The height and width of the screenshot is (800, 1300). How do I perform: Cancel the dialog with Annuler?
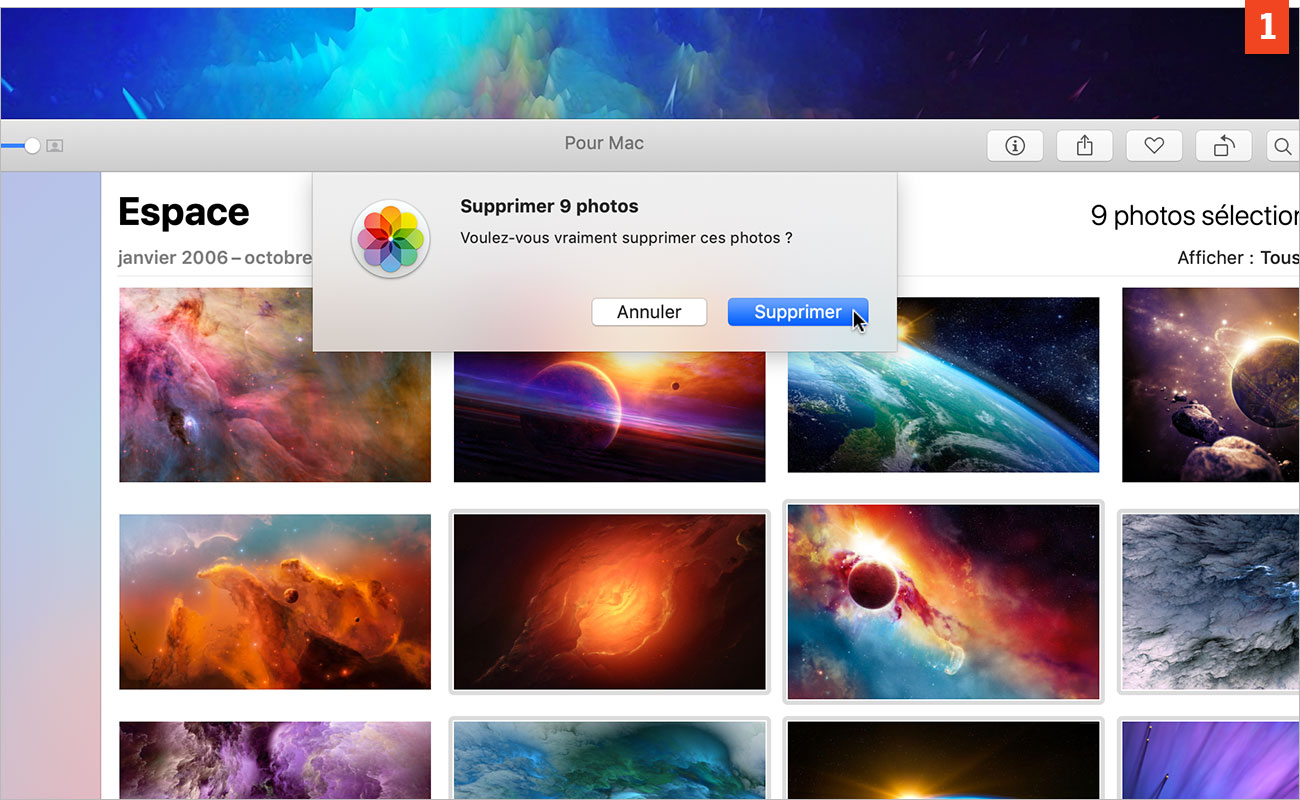click(x=649, y=312)
